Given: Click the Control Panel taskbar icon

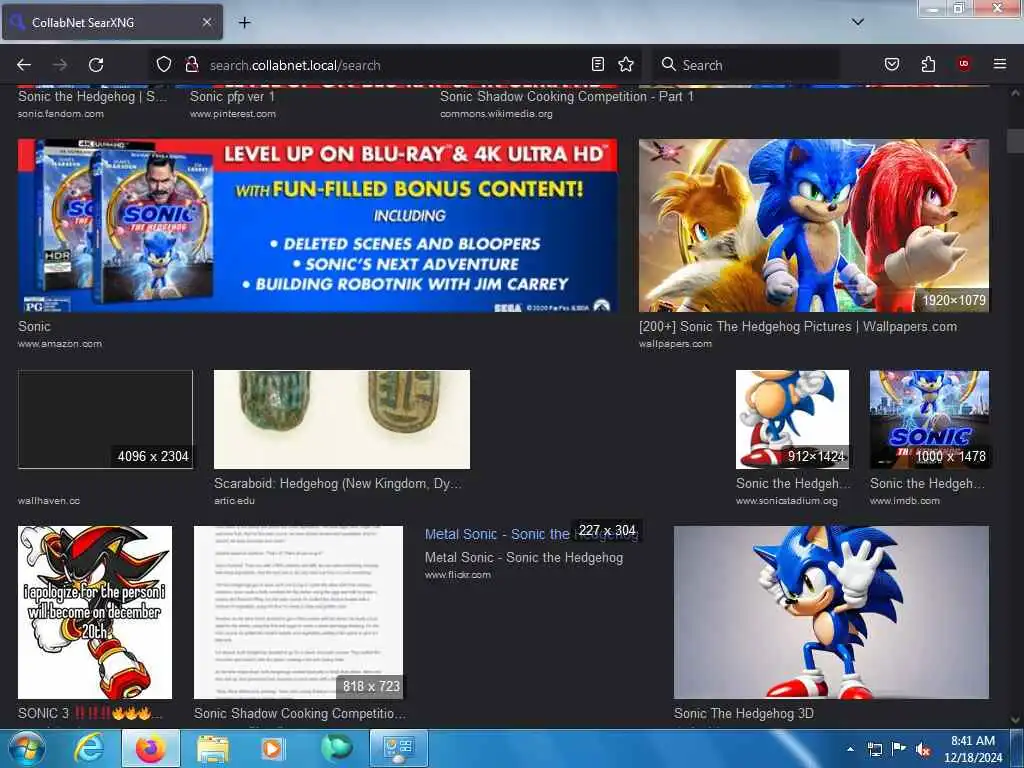Looking at the screenshot, I should click(399, 748).
